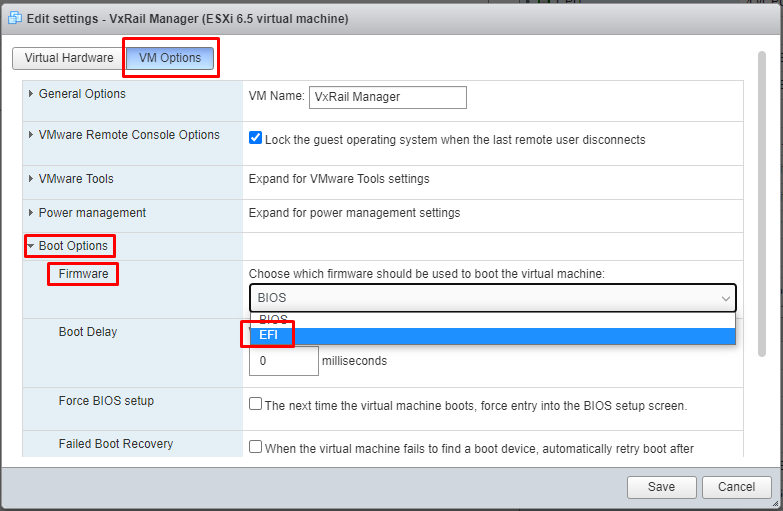This screenshot has width=783, height=511.
Task: Click the Save button
Action: [661, 487]
